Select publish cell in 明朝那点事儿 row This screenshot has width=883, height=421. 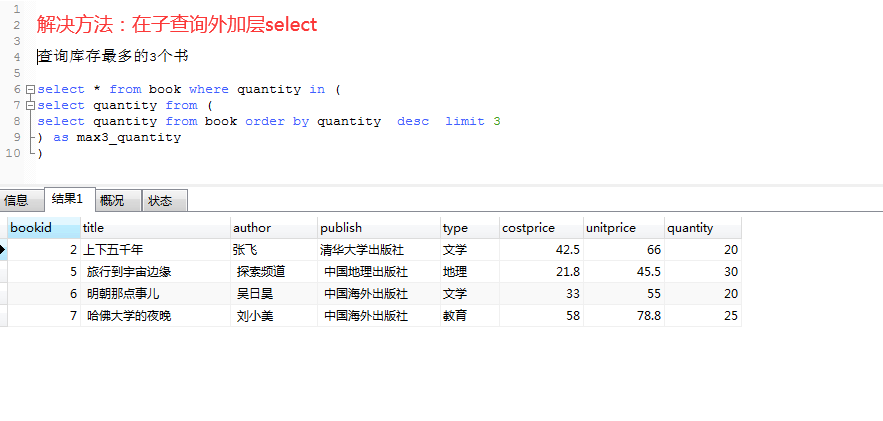(379, 294)
